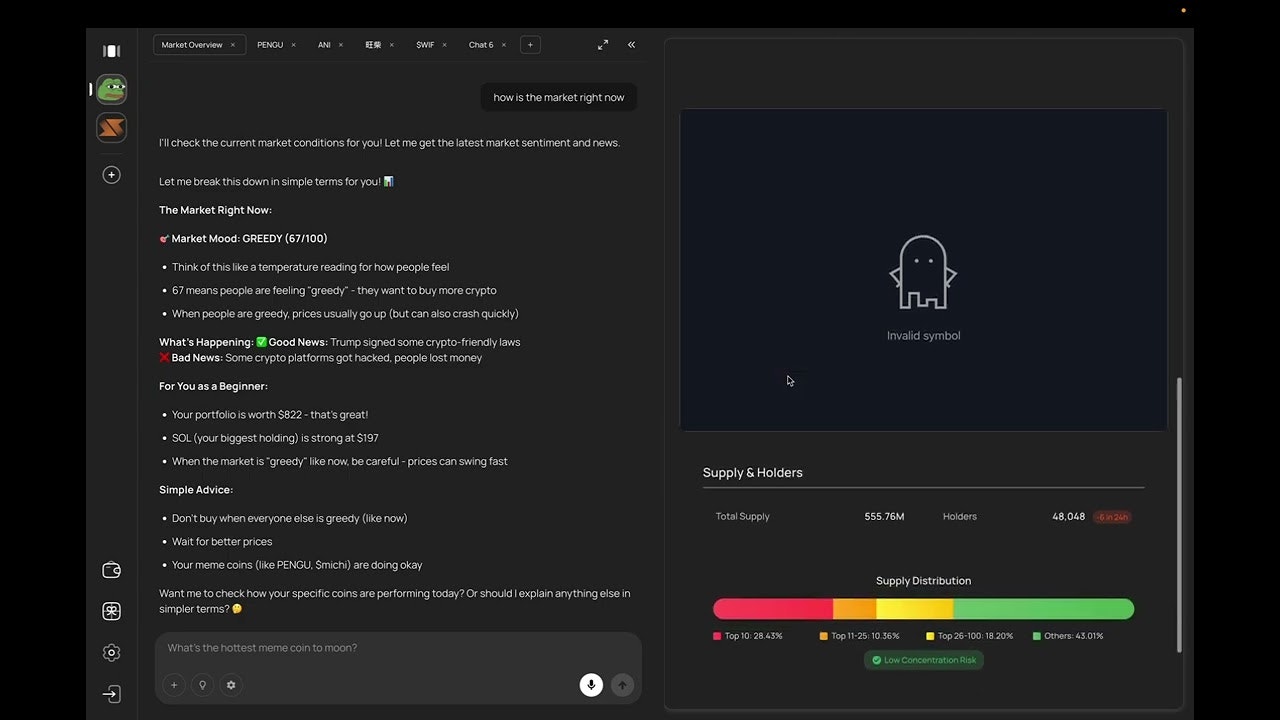Open chat settings gear inside the input bar
Image resolution: width=1280 pixels, height=720 pixels.
(231, 685)
